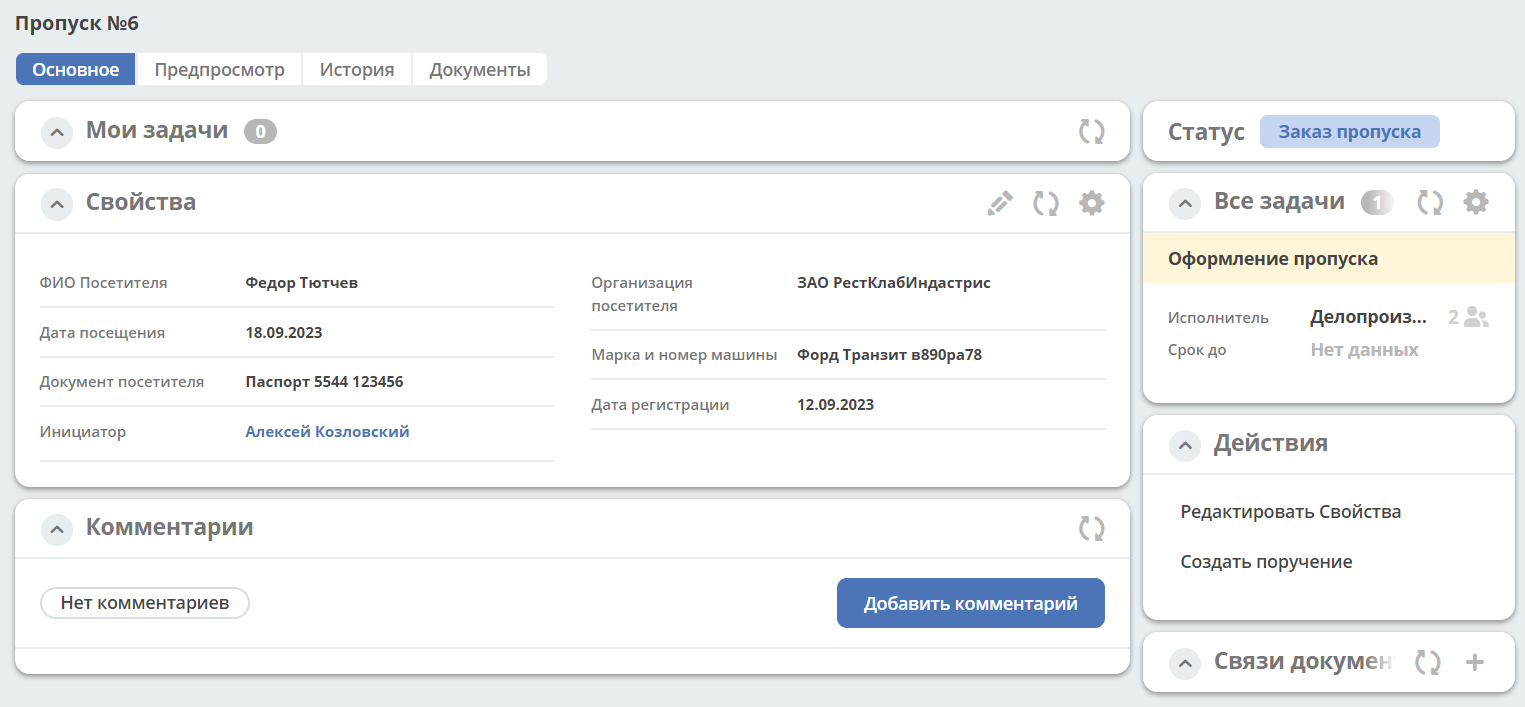Refresh the Связи документа panel
This screenshot has height=707, width=1525.
click(x=1428, y=662)
